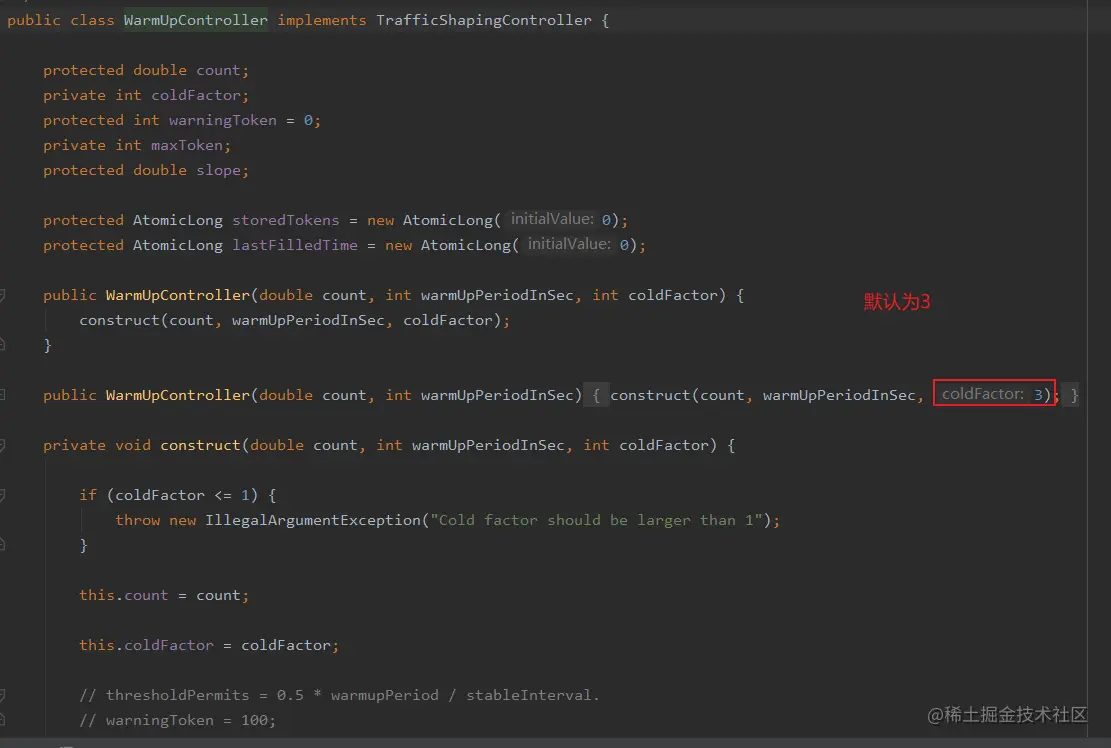Click two-argument WarmUpController constructor name
This screenshot has height=748, width=1111.
click(x=178, y=395)
